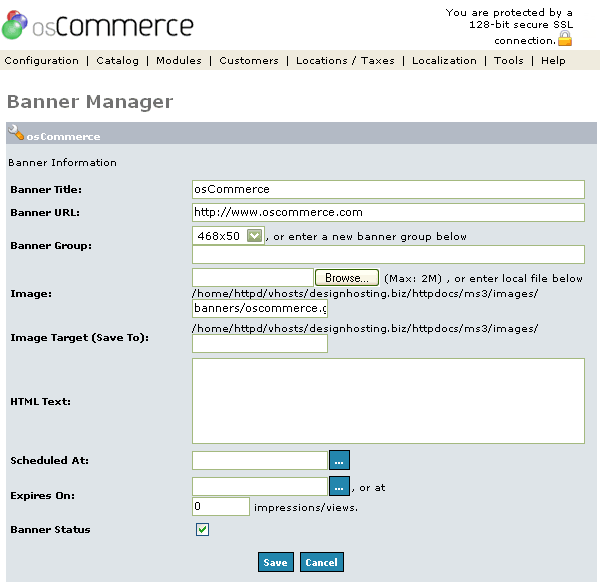Image resolution: width=600 pixels, height=582 pixels.
Task: Click the Banner Information text
Action: point(62,163)
